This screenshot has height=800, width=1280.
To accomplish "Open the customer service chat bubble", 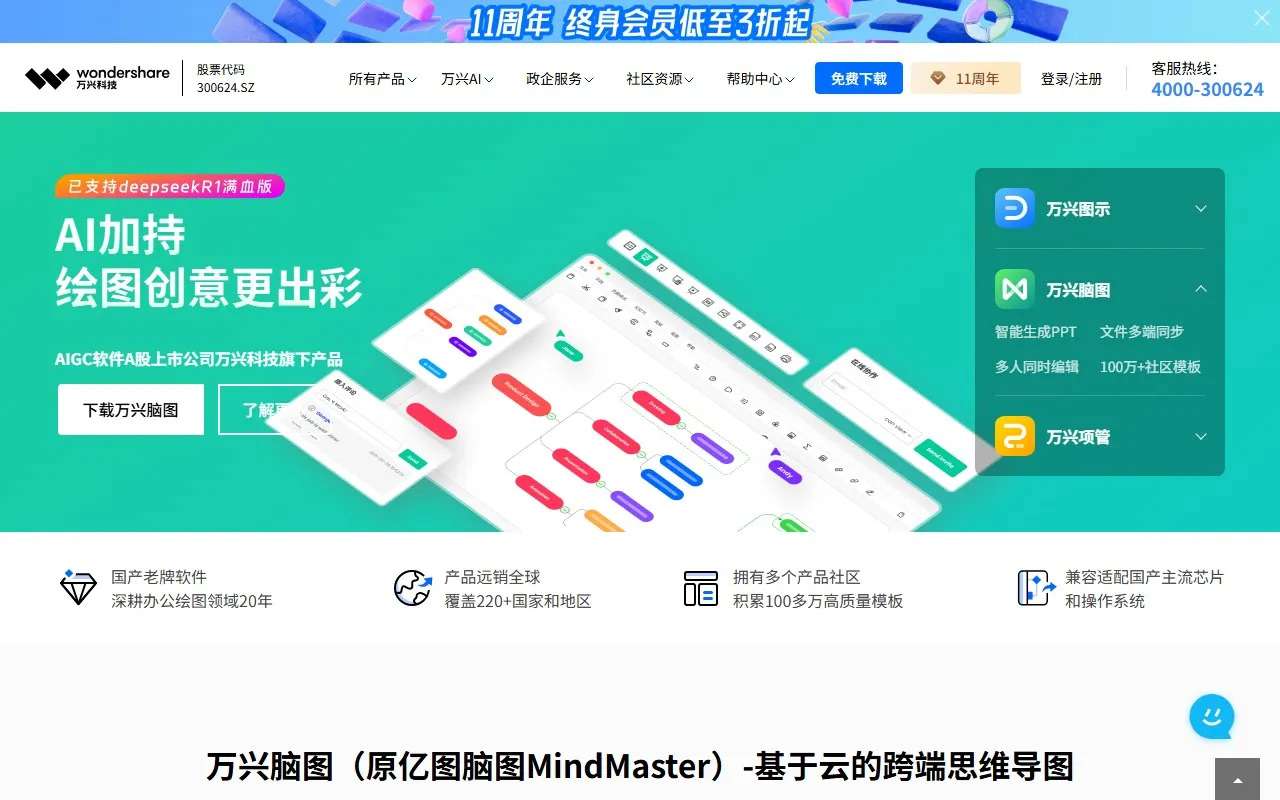I will click(x=1211, y=717).
